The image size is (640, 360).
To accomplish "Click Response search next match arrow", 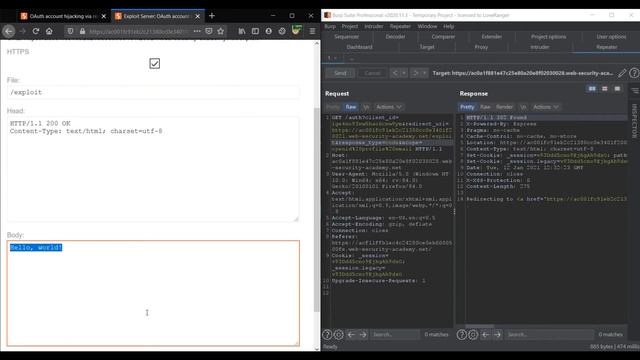I will (497, 335).
